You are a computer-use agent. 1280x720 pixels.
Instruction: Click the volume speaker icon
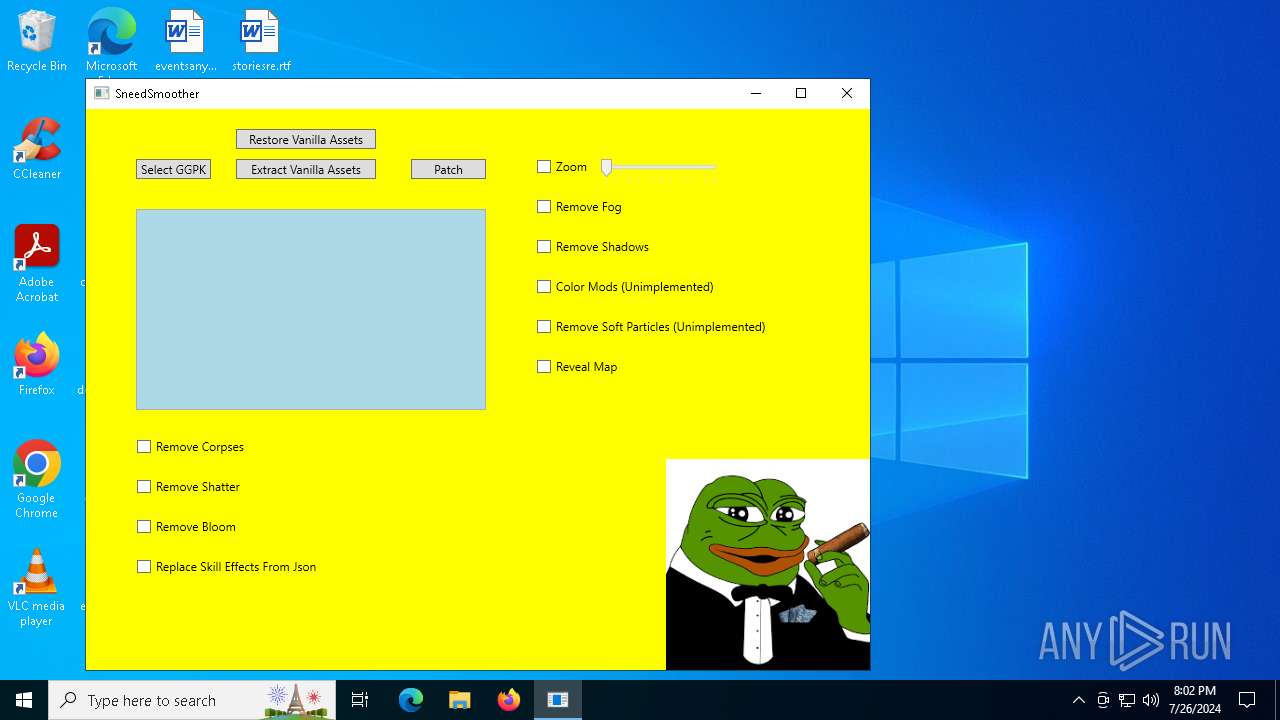[1151, 700]
